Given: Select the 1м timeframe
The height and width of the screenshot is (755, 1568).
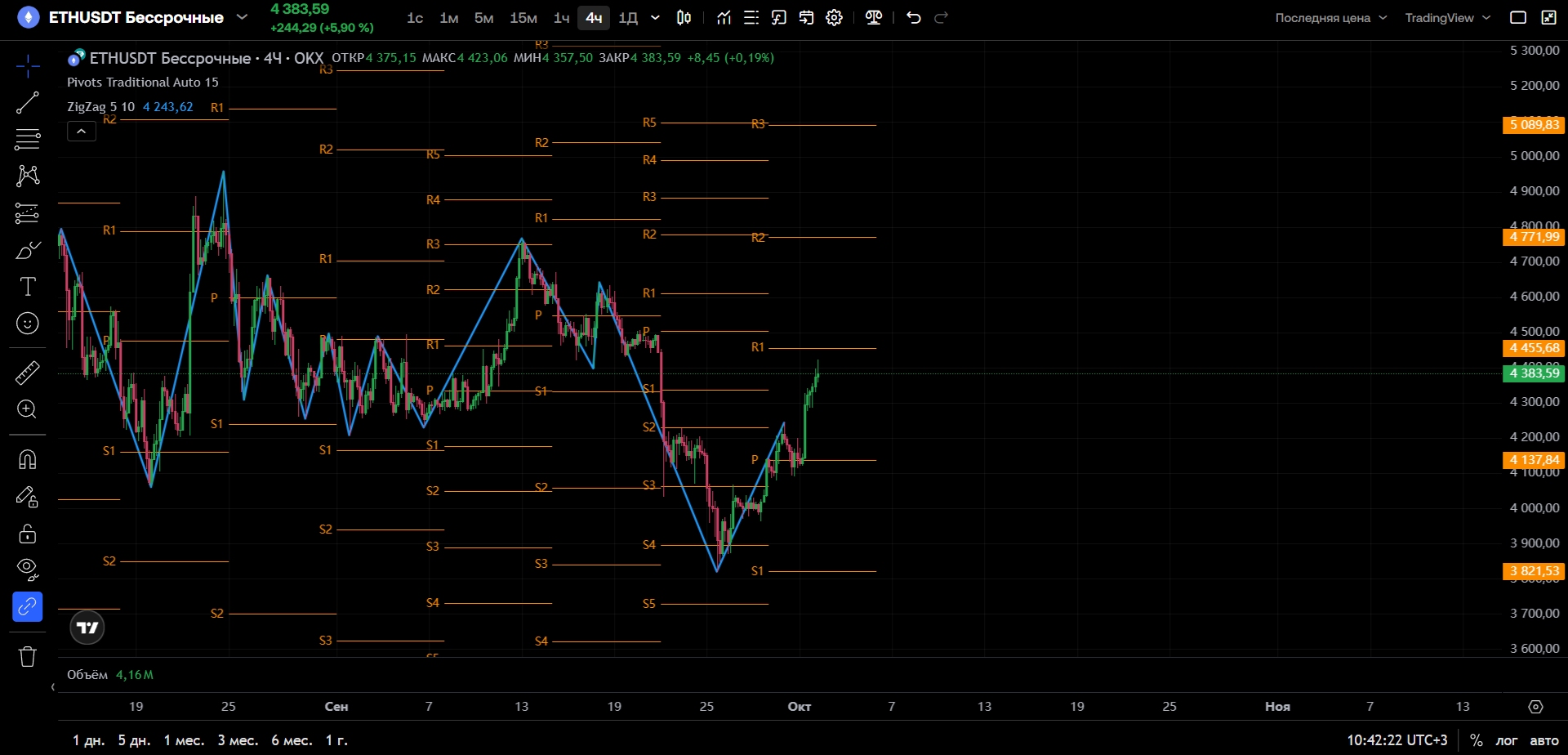Looking at the screenshot, I should pos(448,17).
